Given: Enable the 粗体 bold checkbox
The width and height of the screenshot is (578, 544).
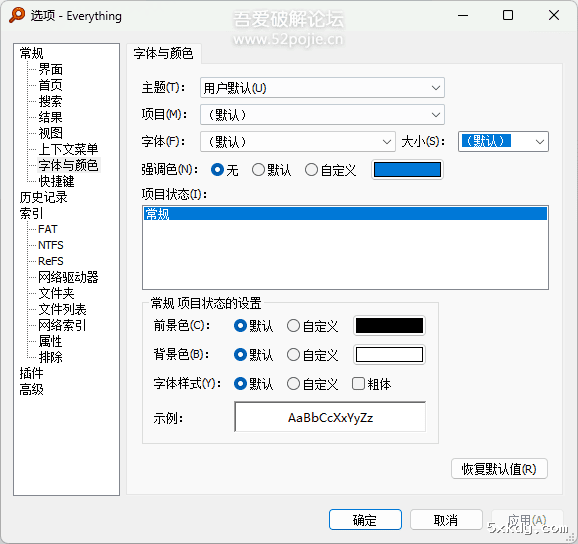Looking at the screenshot, I should (358, 384).
